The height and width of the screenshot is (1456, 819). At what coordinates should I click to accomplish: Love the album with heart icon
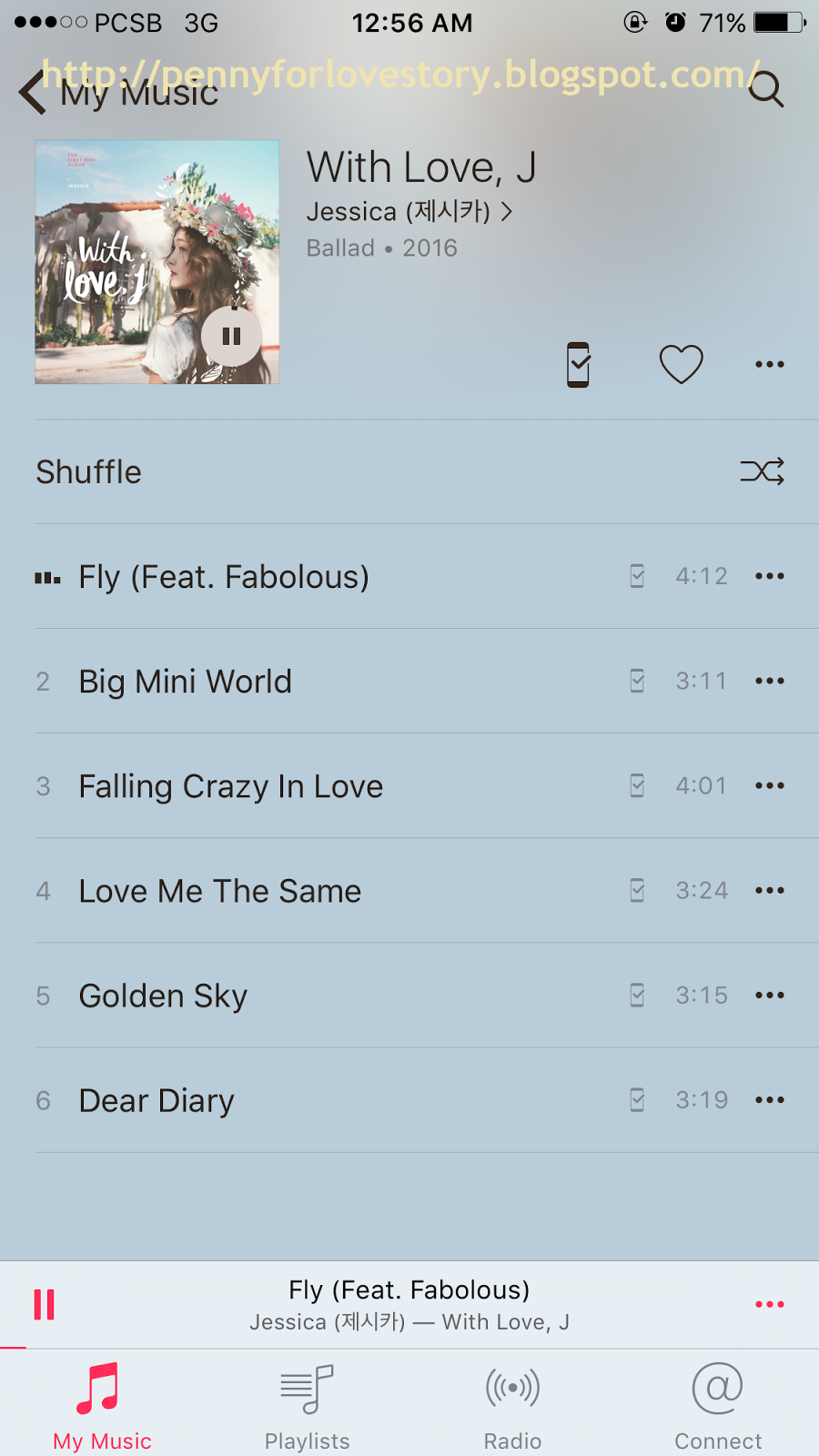(x=681, y=364)
